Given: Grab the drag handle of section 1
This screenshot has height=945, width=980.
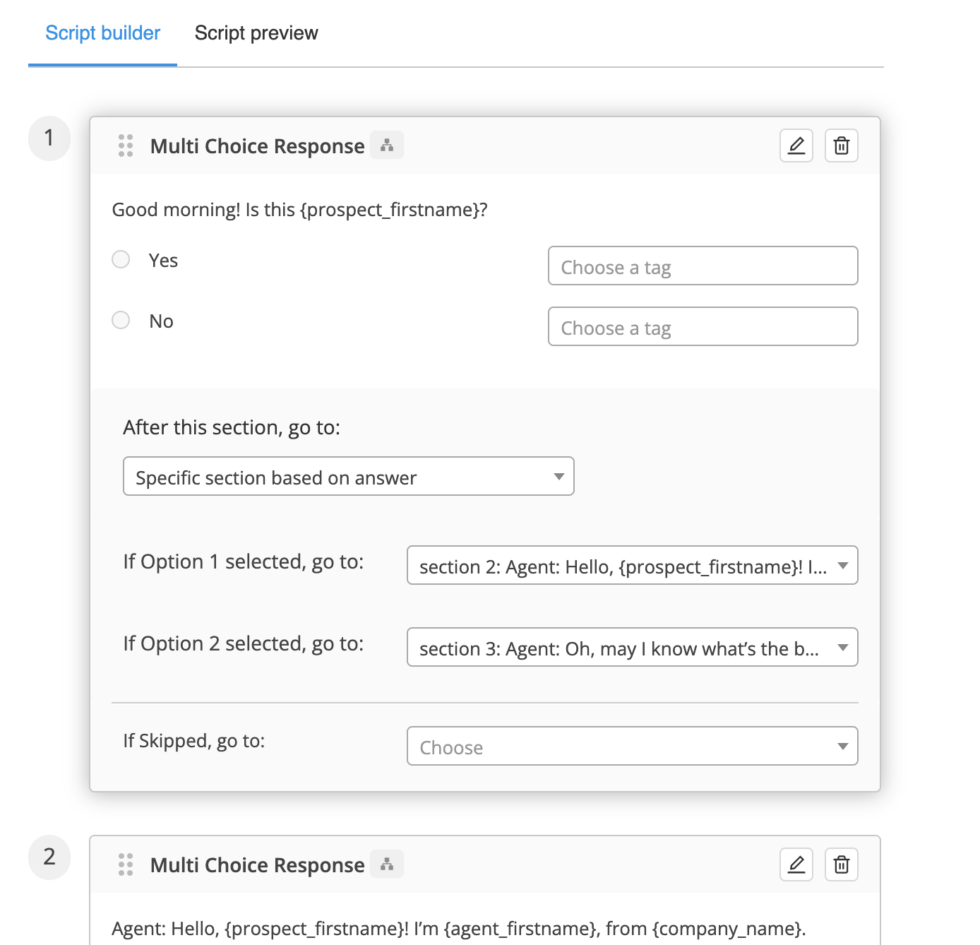Looking at the screenshot, I should tap(125, 146).
